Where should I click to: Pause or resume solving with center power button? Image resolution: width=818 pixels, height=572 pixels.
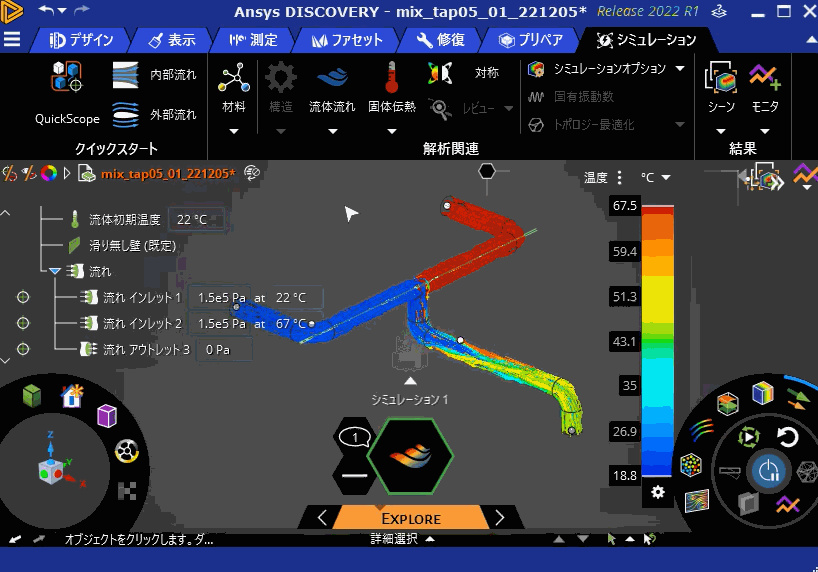[x=768, y=471]
